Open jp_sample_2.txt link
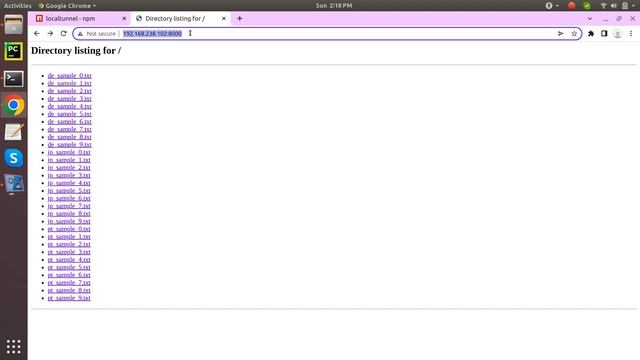 point(69,168)
